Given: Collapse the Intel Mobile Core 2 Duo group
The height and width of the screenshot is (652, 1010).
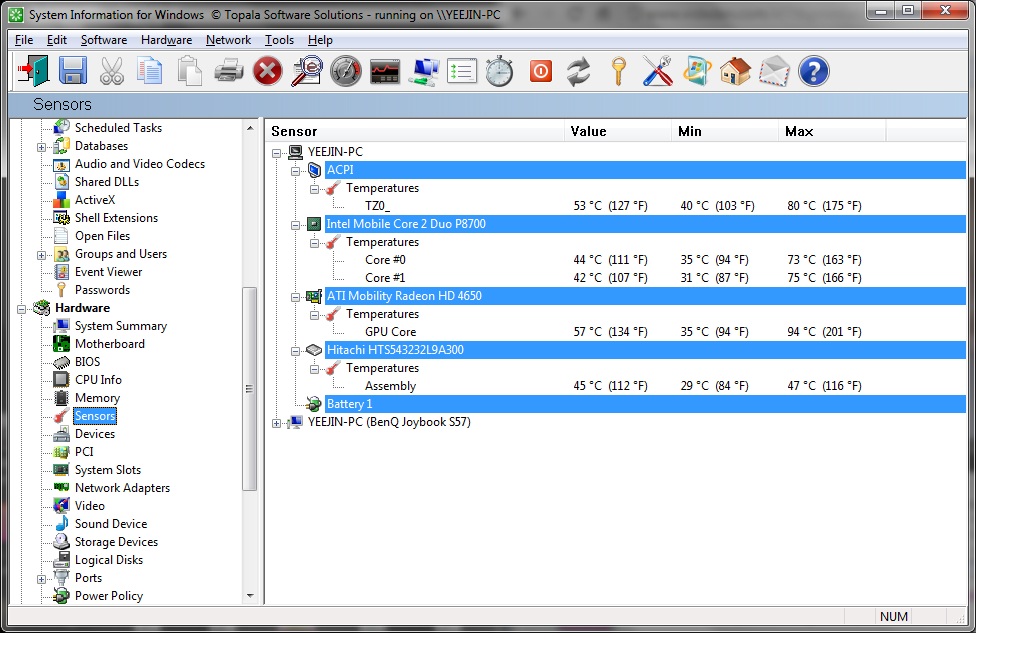Looking at the screenshot, I should (295, 225).
